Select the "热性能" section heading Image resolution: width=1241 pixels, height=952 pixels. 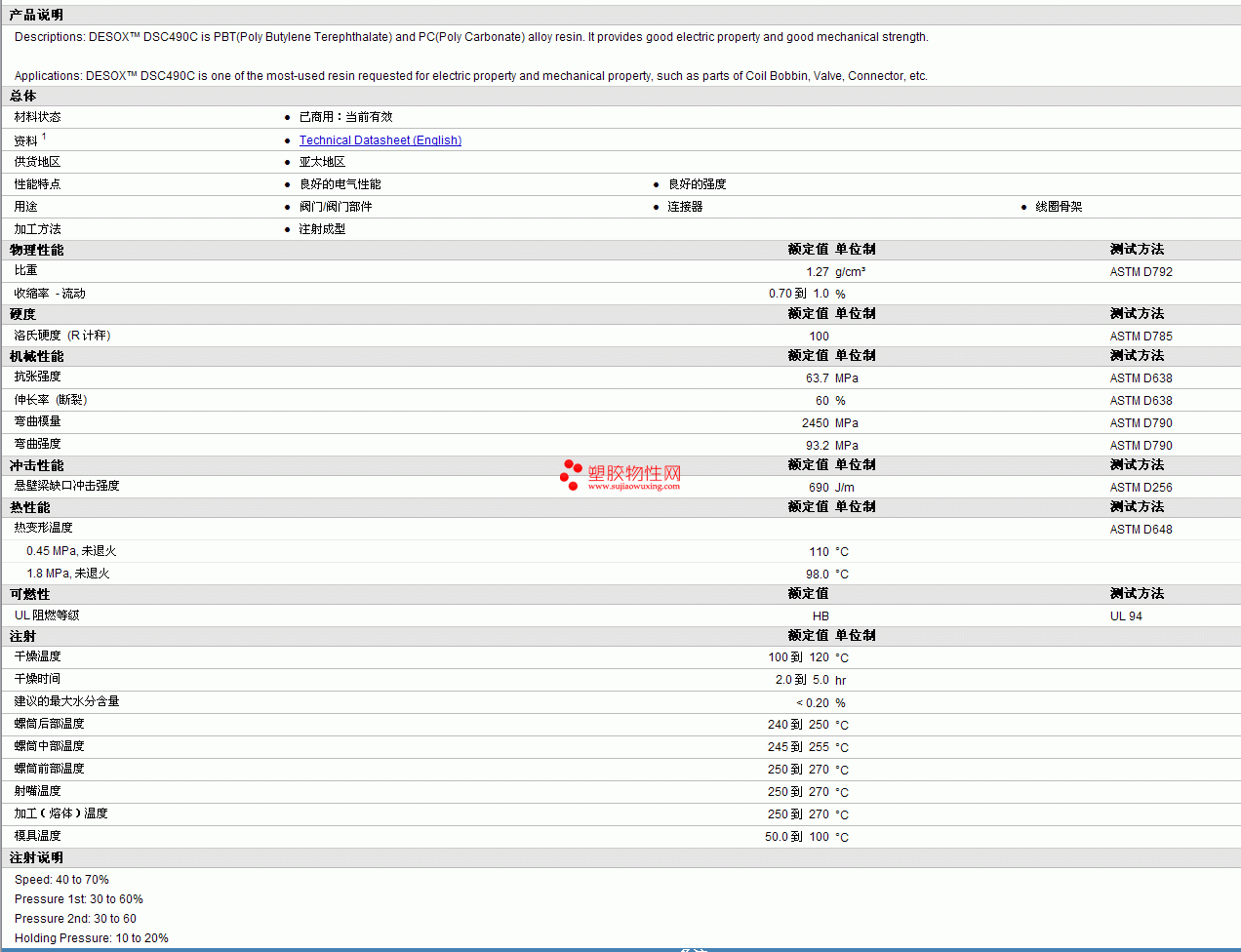(x=30, y=507)
